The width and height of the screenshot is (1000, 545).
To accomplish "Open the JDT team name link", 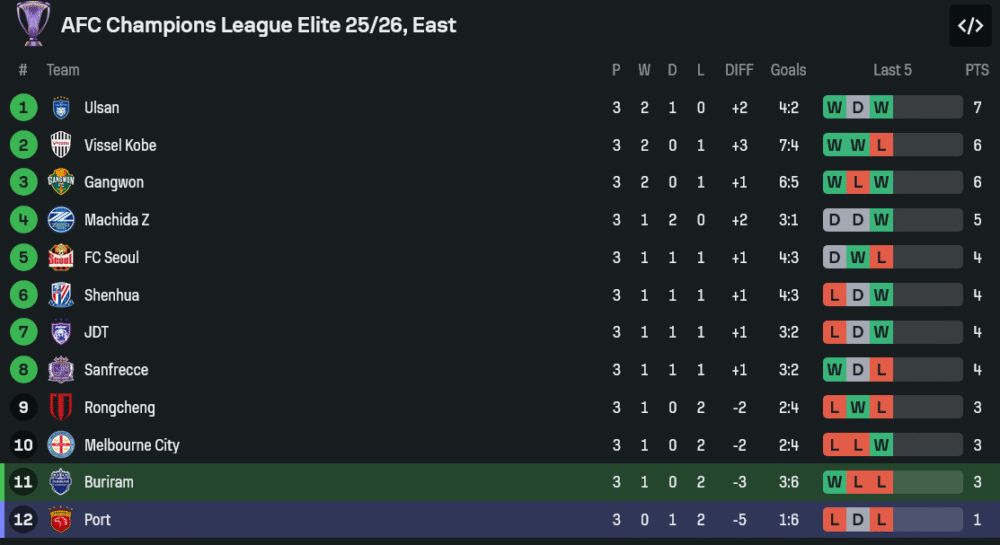I will click(97, 332).
